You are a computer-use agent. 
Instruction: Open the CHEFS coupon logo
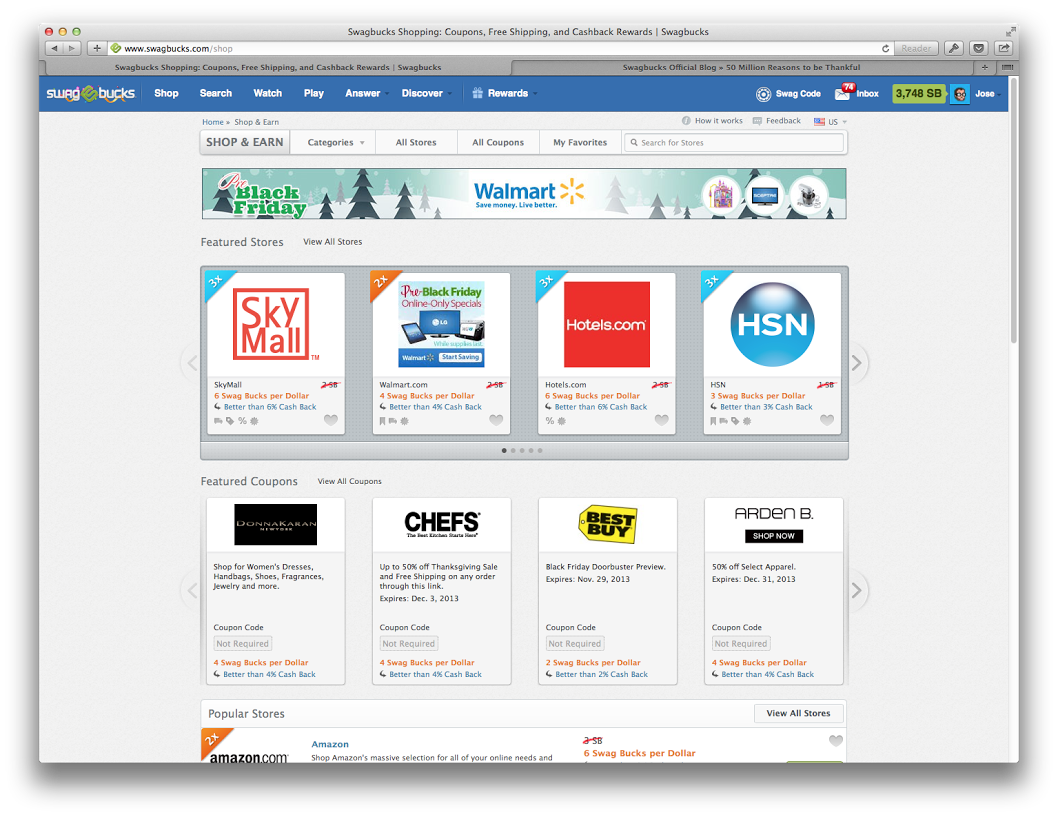442,524
